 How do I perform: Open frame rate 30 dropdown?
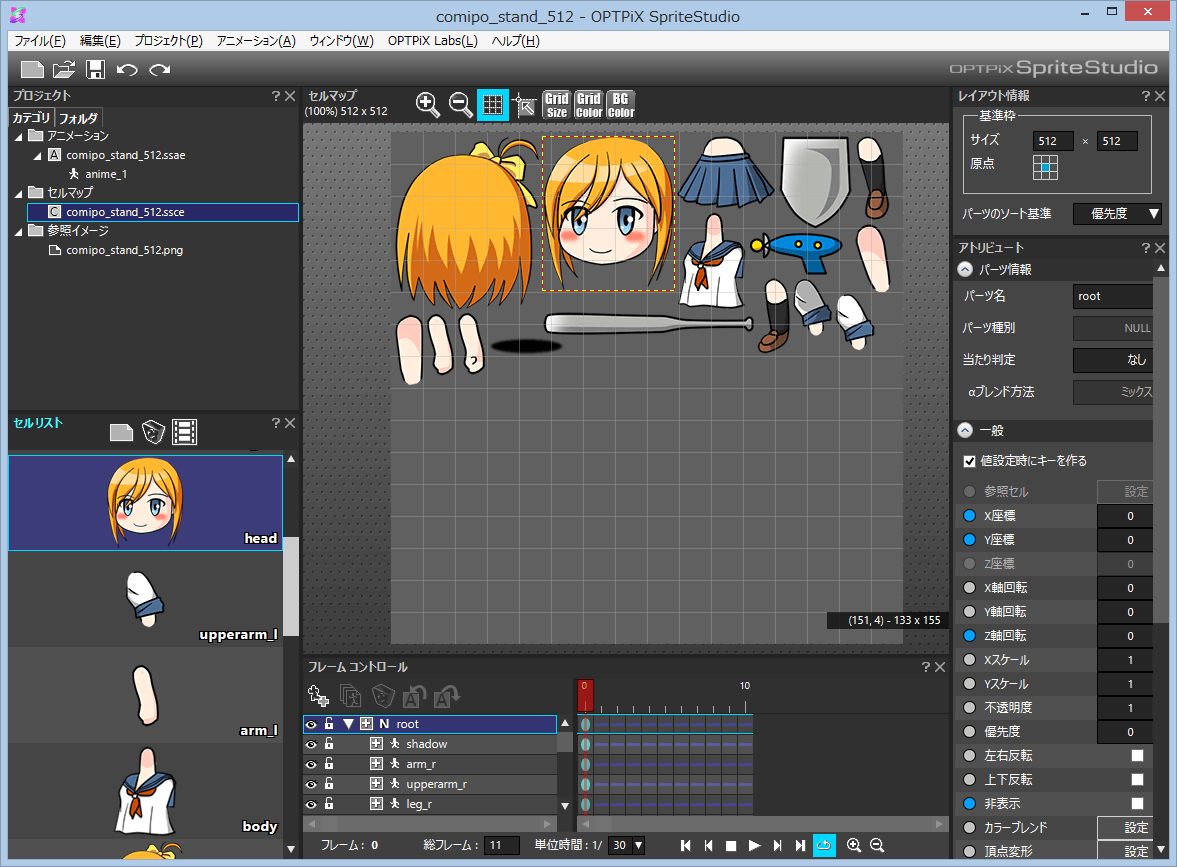pyautogui.click(x=638, y=846)
